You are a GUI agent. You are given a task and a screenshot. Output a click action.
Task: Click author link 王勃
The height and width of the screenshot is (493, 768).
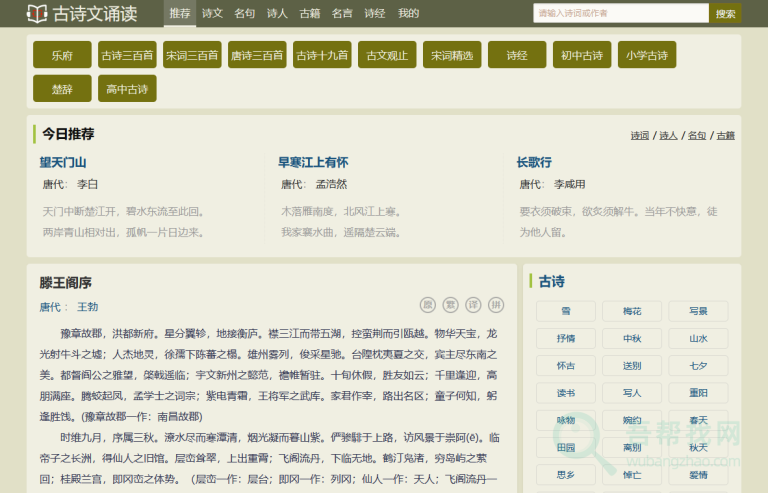pyautogui.click(x=87, y=306)
